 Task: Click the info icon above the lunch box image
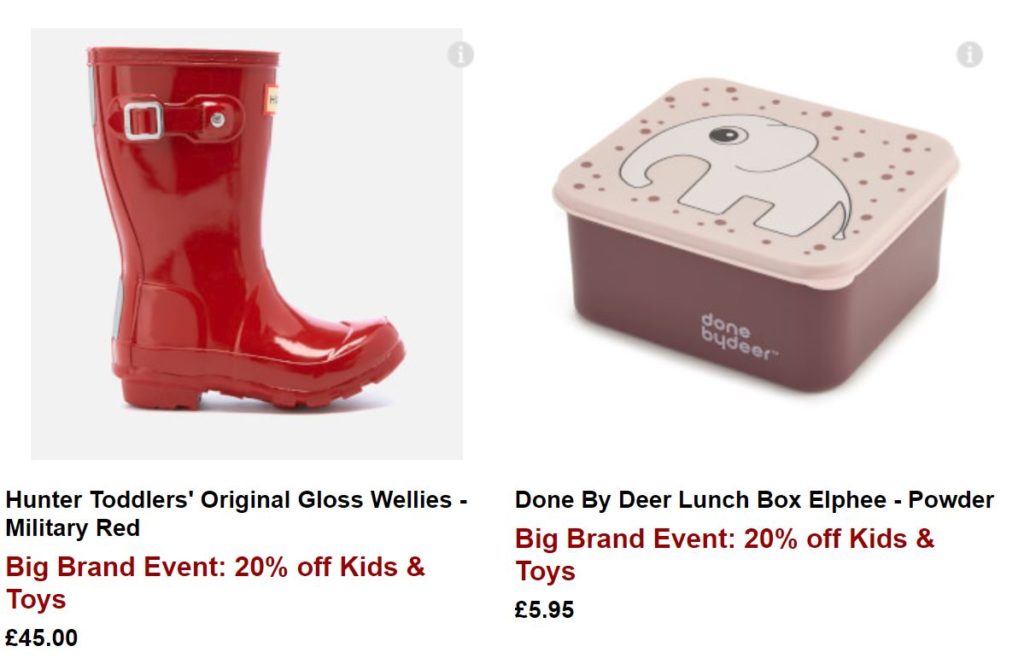(970, 54)
